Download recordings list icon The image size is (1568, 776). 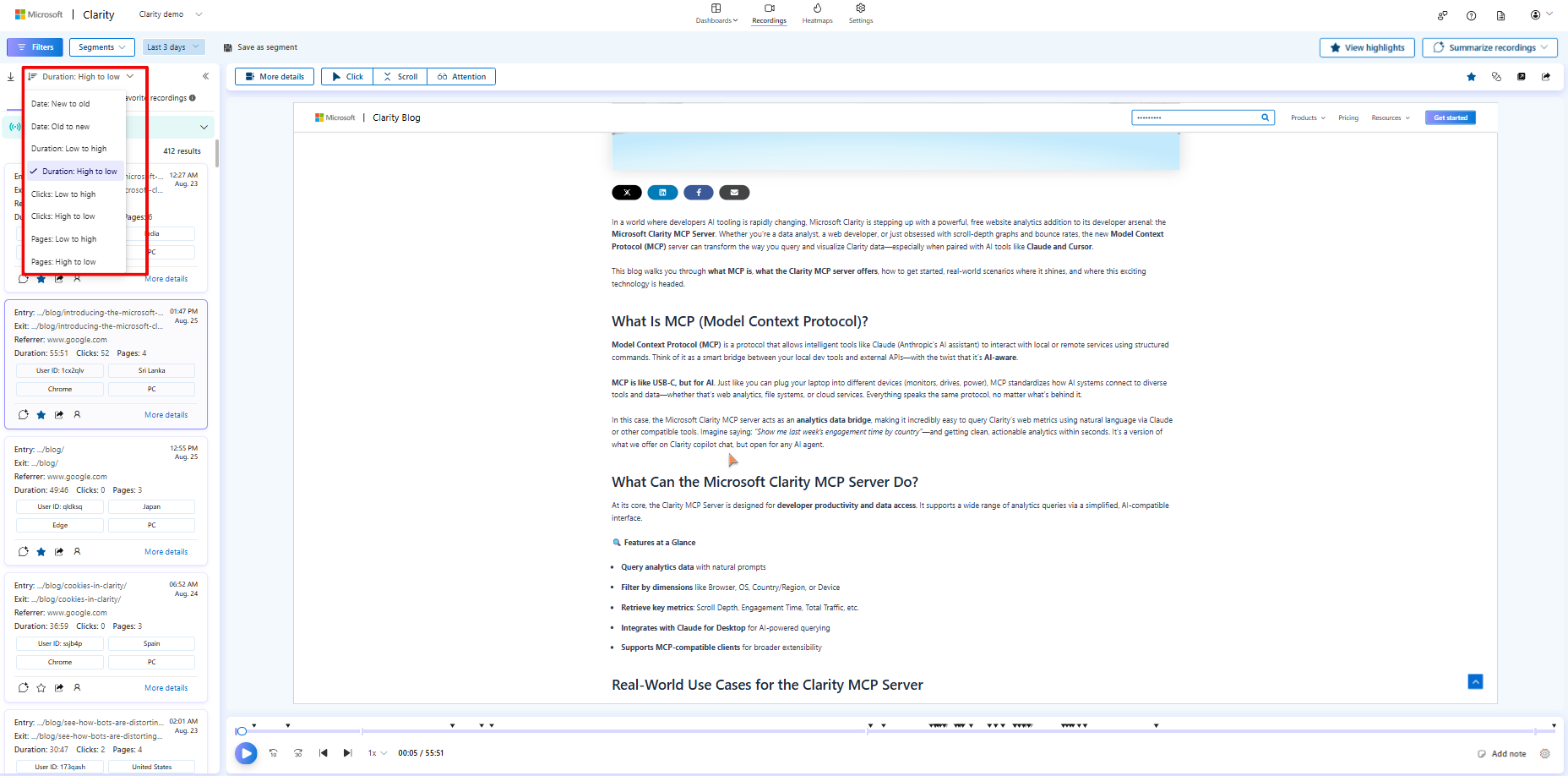[x=11, y=77]
